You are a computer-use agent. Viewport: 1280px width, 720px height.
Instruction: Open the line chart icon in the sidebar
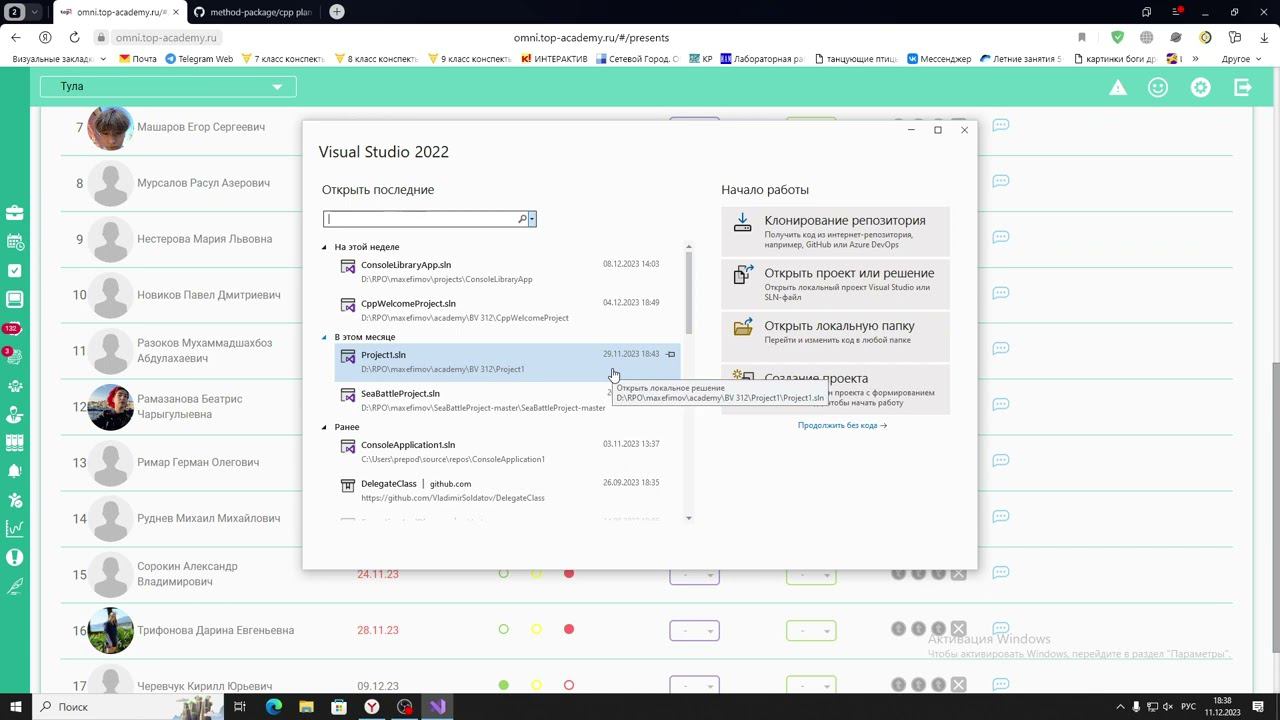[x=15, y=529]
